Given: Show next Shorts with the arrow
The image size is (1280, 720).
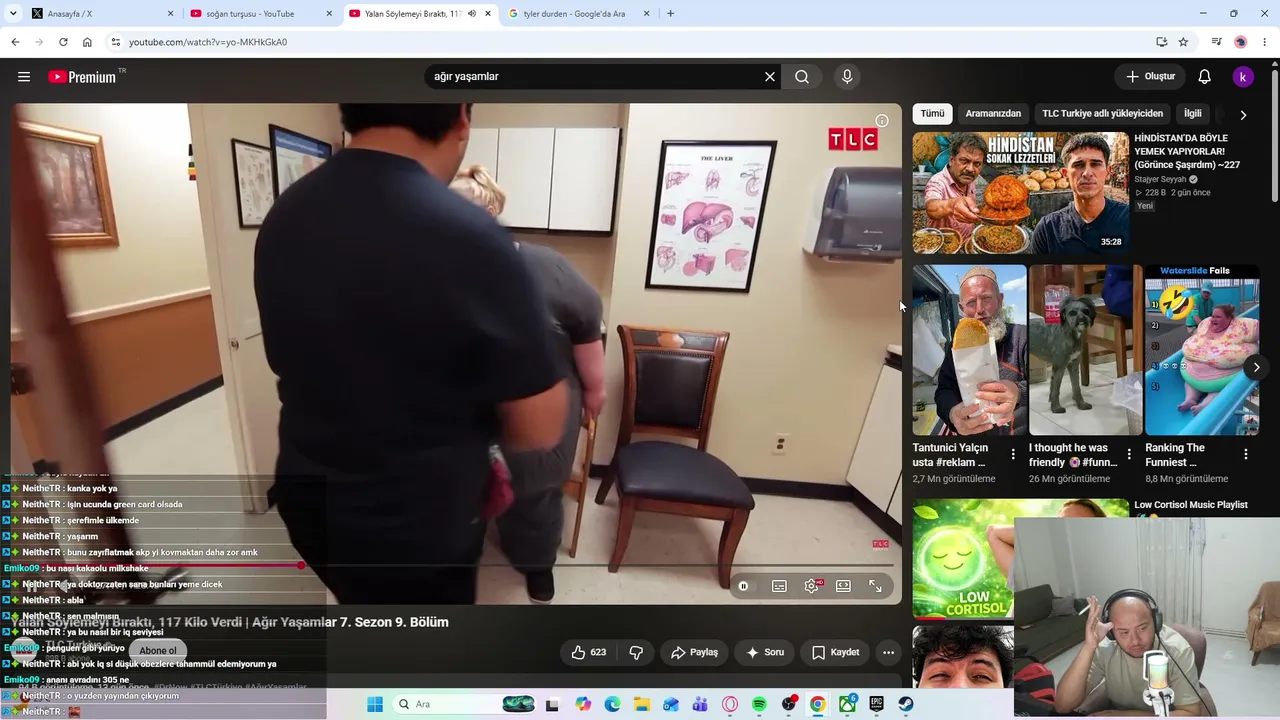Looking at the screenshot, I should coord(1256,367).
